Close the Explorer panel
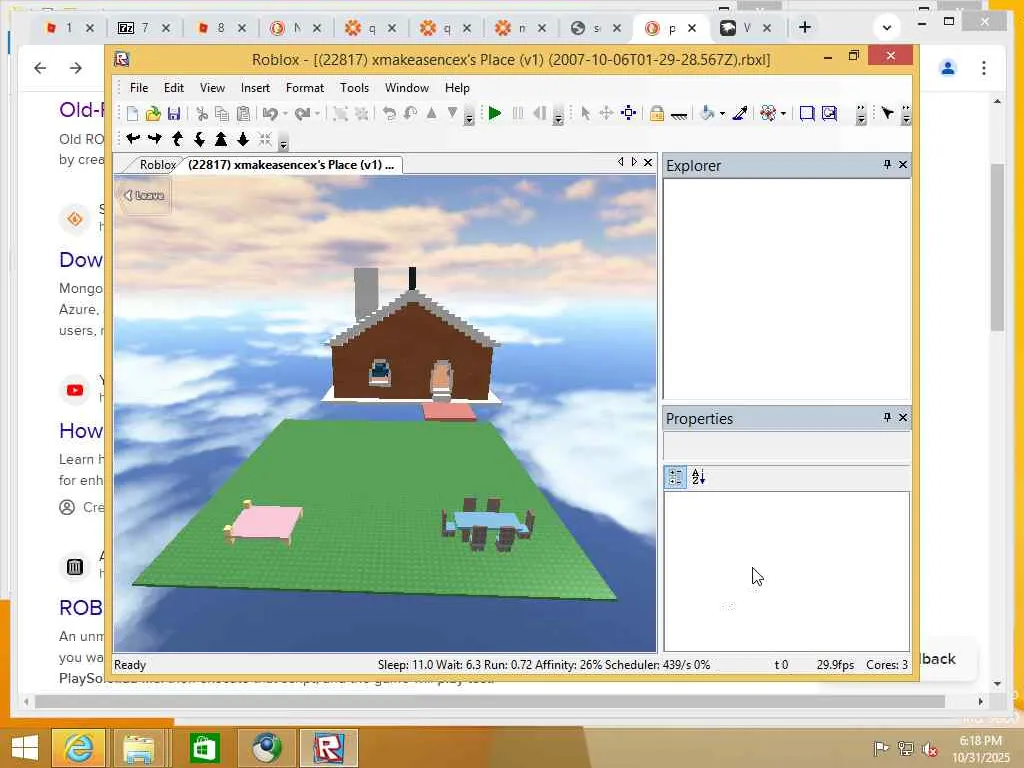 click(x=903, y=165)
